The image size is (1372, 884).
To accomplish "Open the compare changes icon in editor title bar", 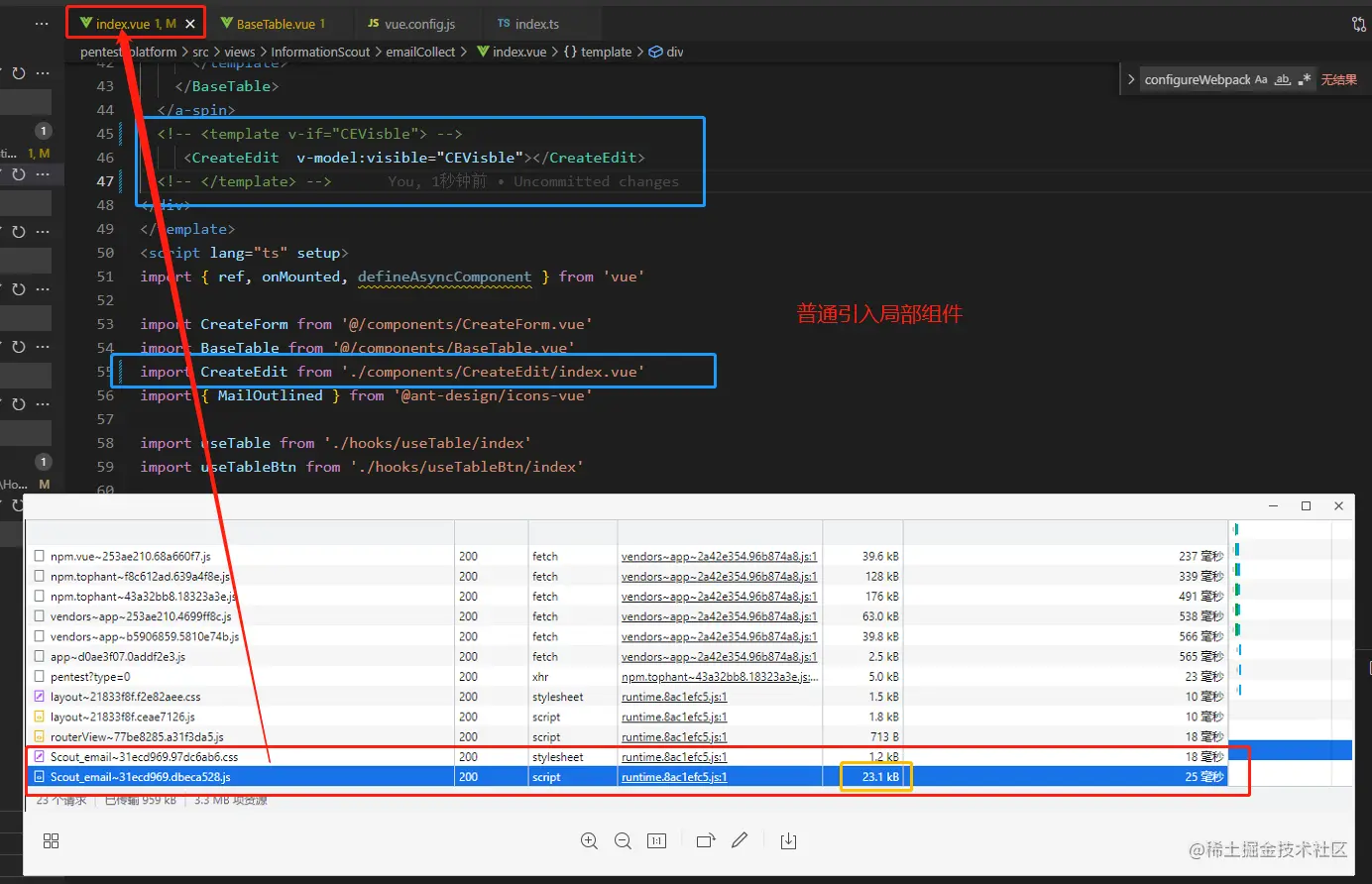I will [1358, 24].
